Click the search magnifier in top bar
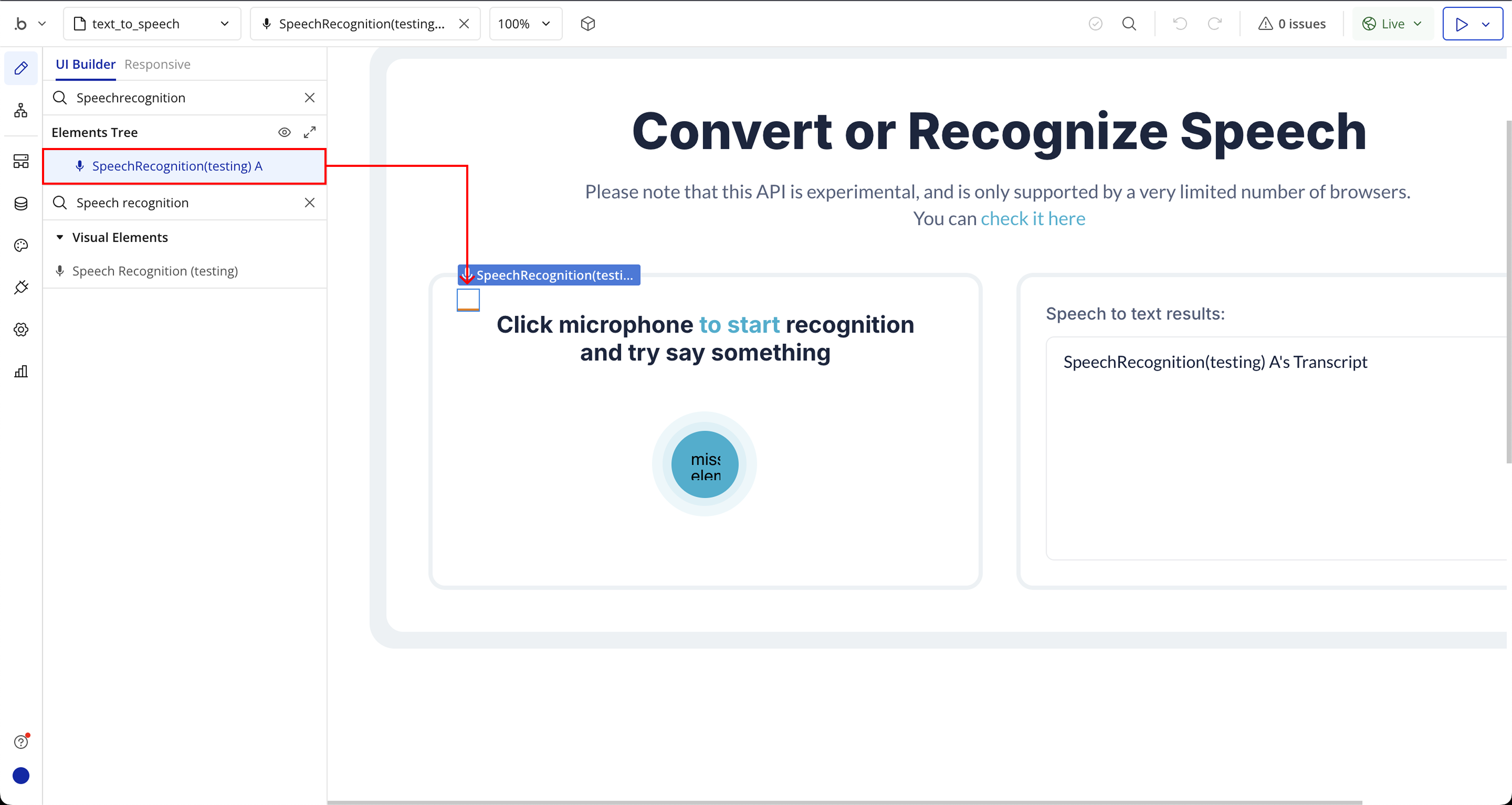The width and height of the screenshot is (1512, 805). 1129,23
